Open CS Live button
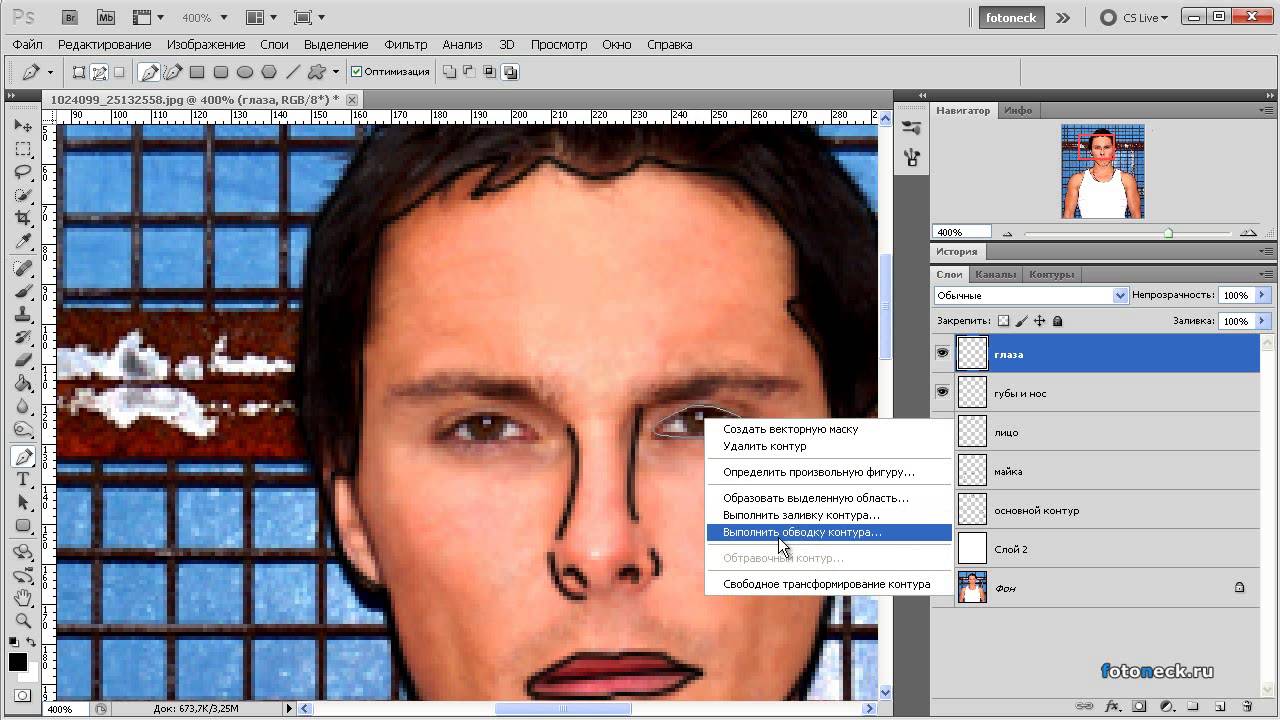The width and height of the screenshot is (1280, 720). (1134, 17)
